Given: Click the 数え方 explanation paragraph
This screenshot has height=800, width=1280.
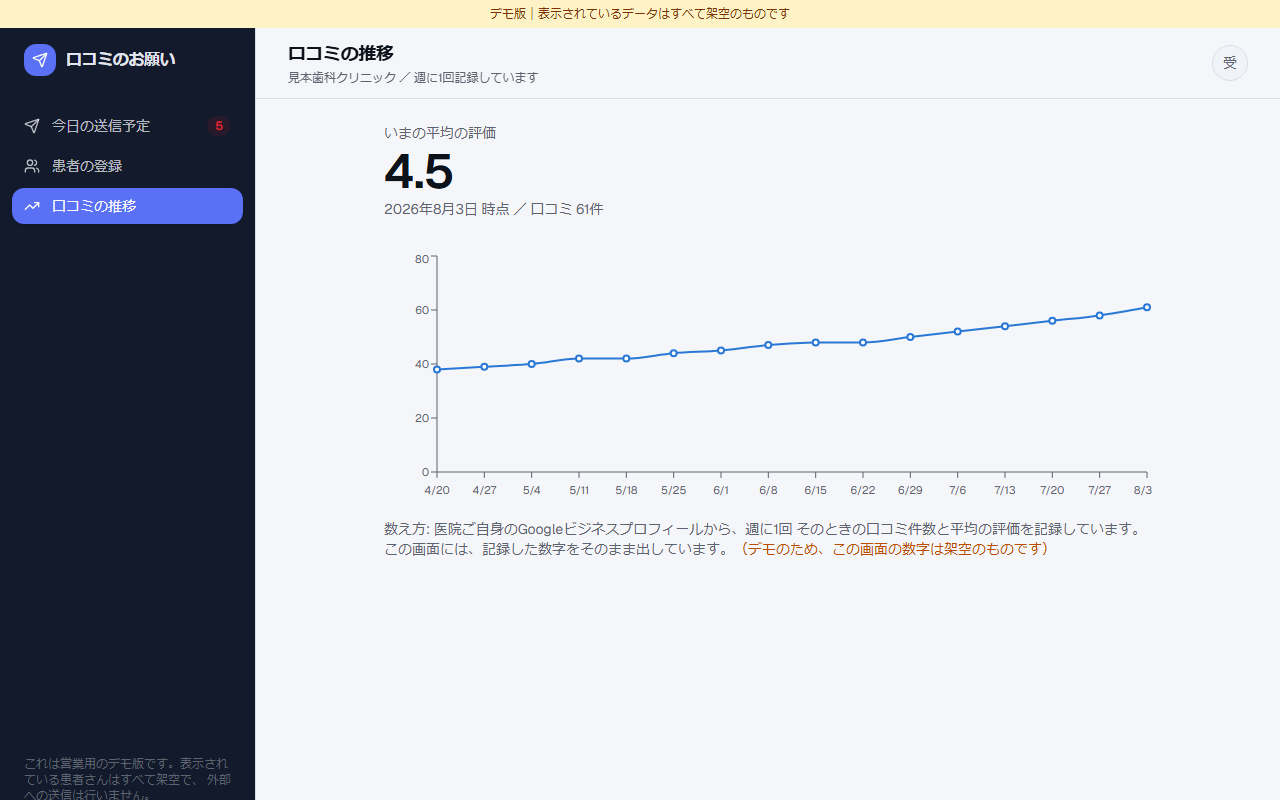Looking at the screenshot, I should 763,539.
